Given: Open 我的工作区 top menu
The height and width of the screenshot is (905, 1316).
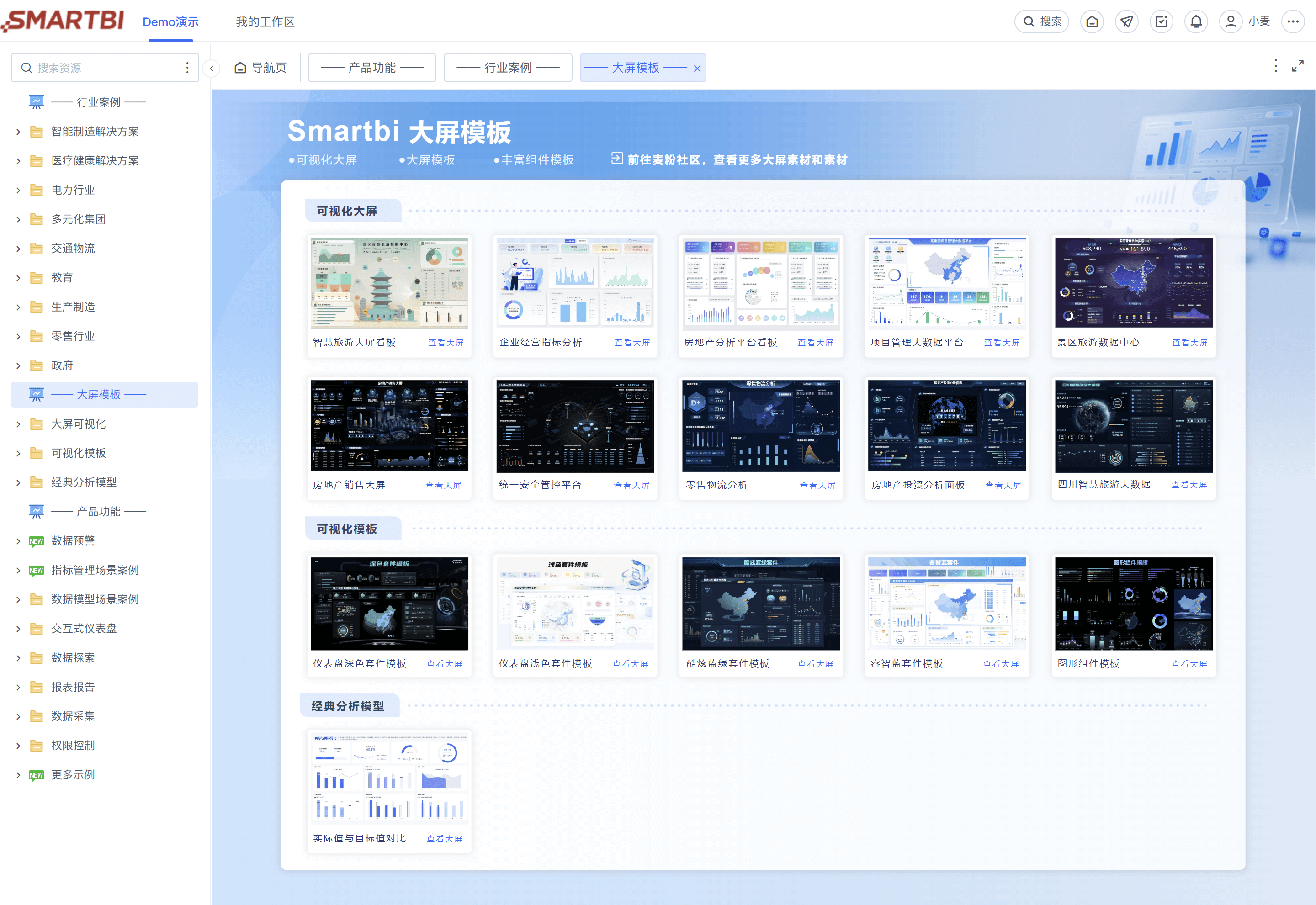Looking at the screenshot, I should point(265,21).
